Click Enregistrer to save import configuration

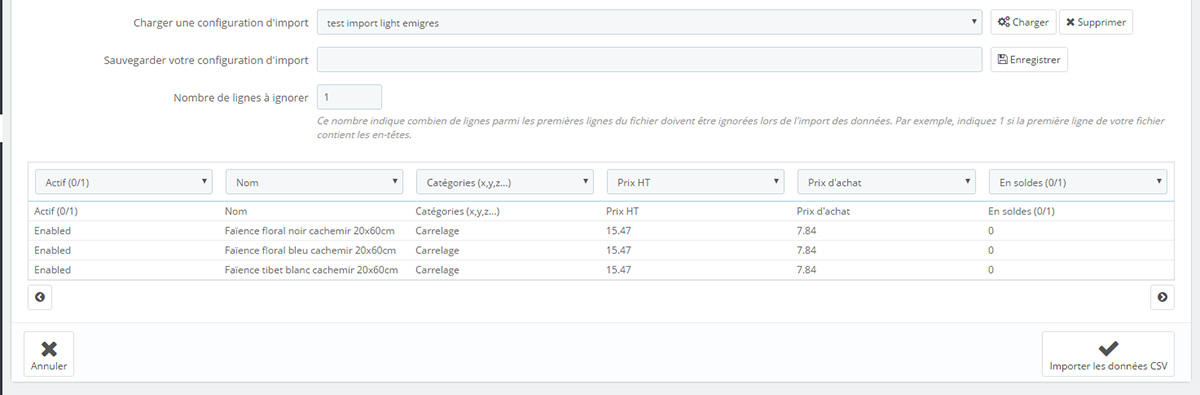click(1029, 60)
